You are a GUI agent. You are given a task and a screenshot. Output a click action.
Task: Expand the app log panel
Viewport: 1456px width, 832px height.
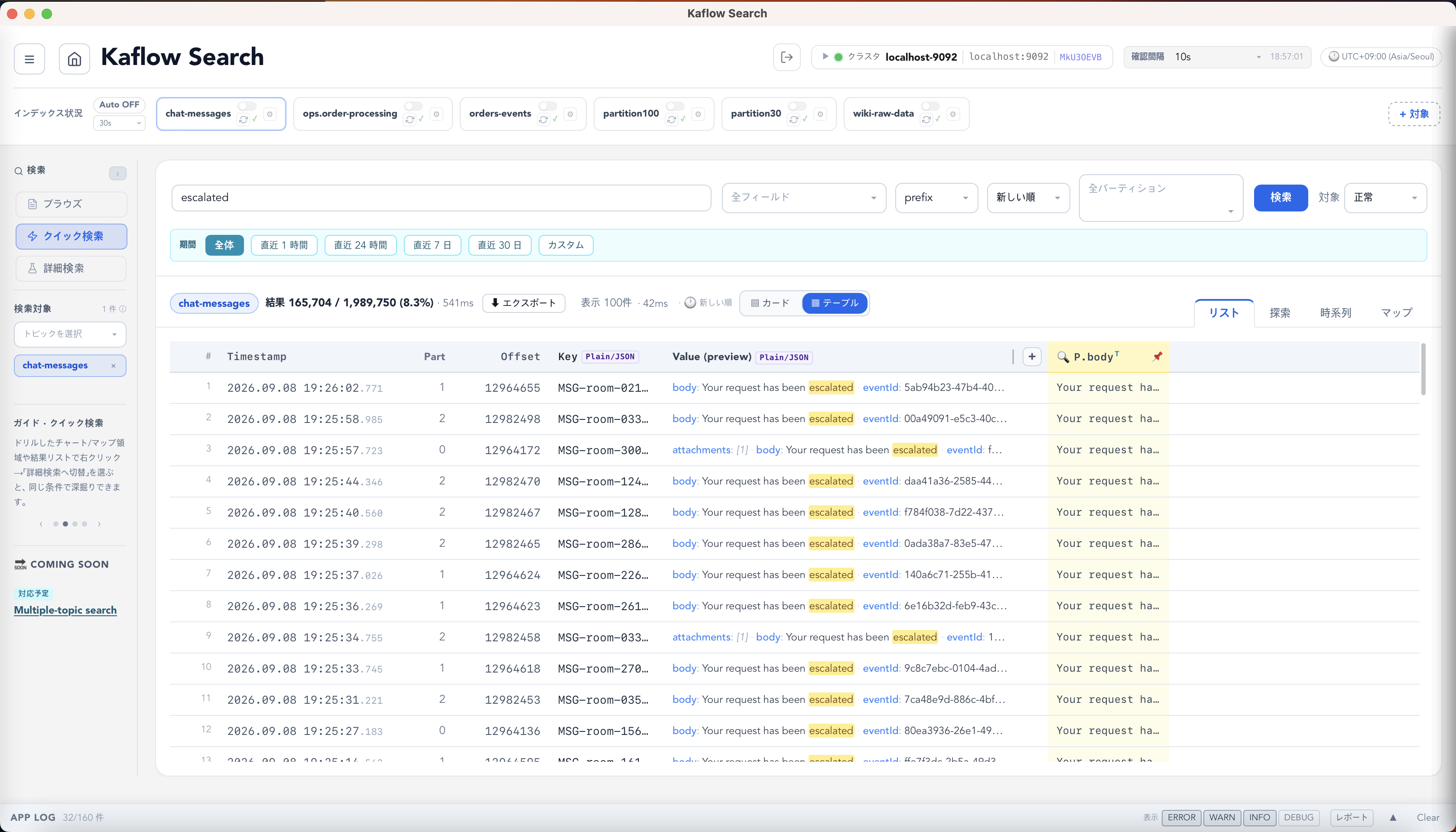coord(1393,818)
